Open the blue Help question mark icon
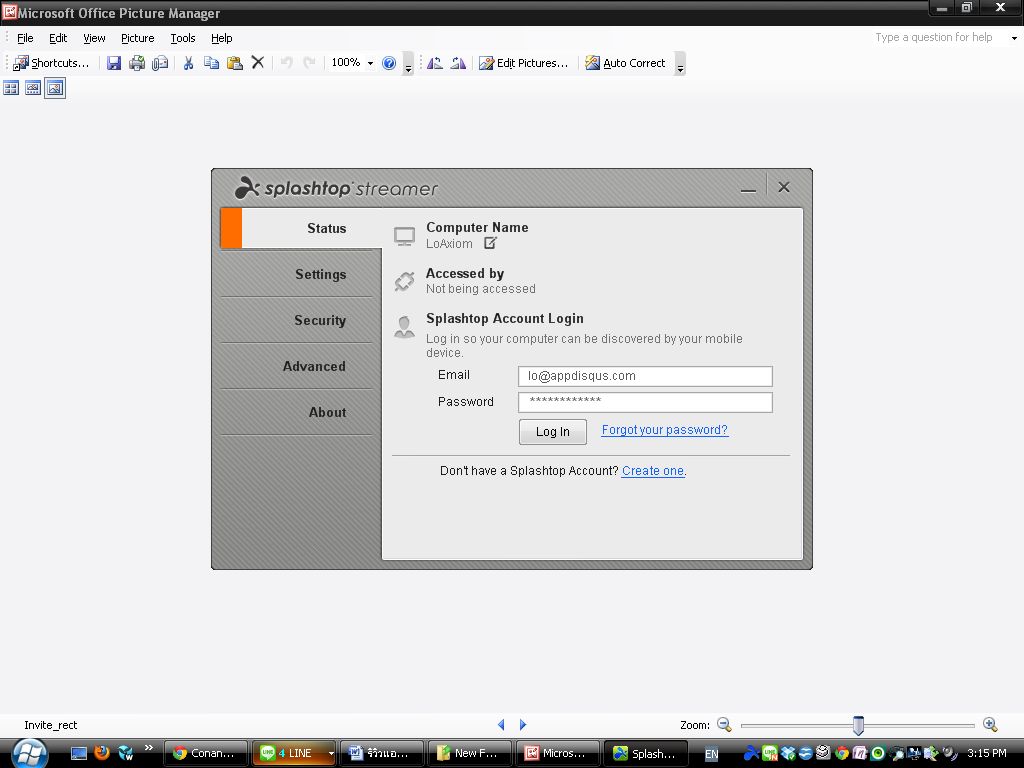This screenshot has width=1024, height=768. click(389, 63)
